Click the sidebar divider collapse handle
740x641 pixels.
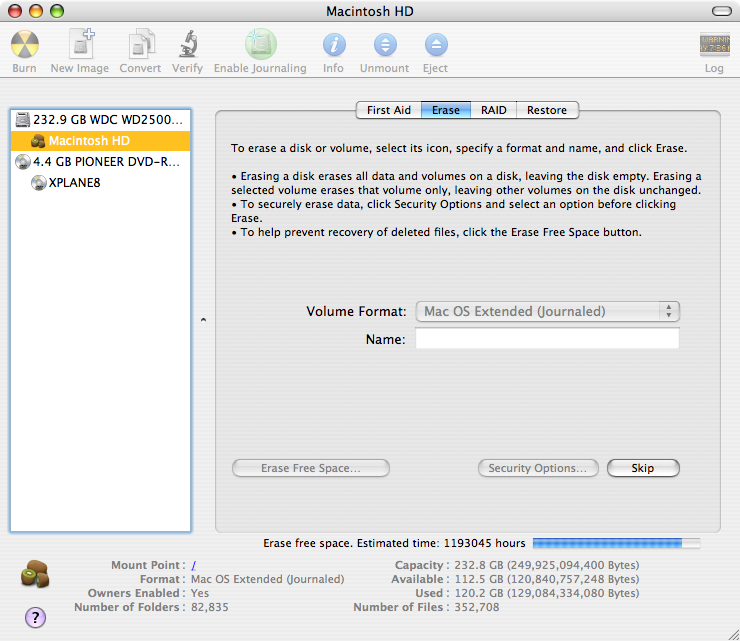point(203,320)
